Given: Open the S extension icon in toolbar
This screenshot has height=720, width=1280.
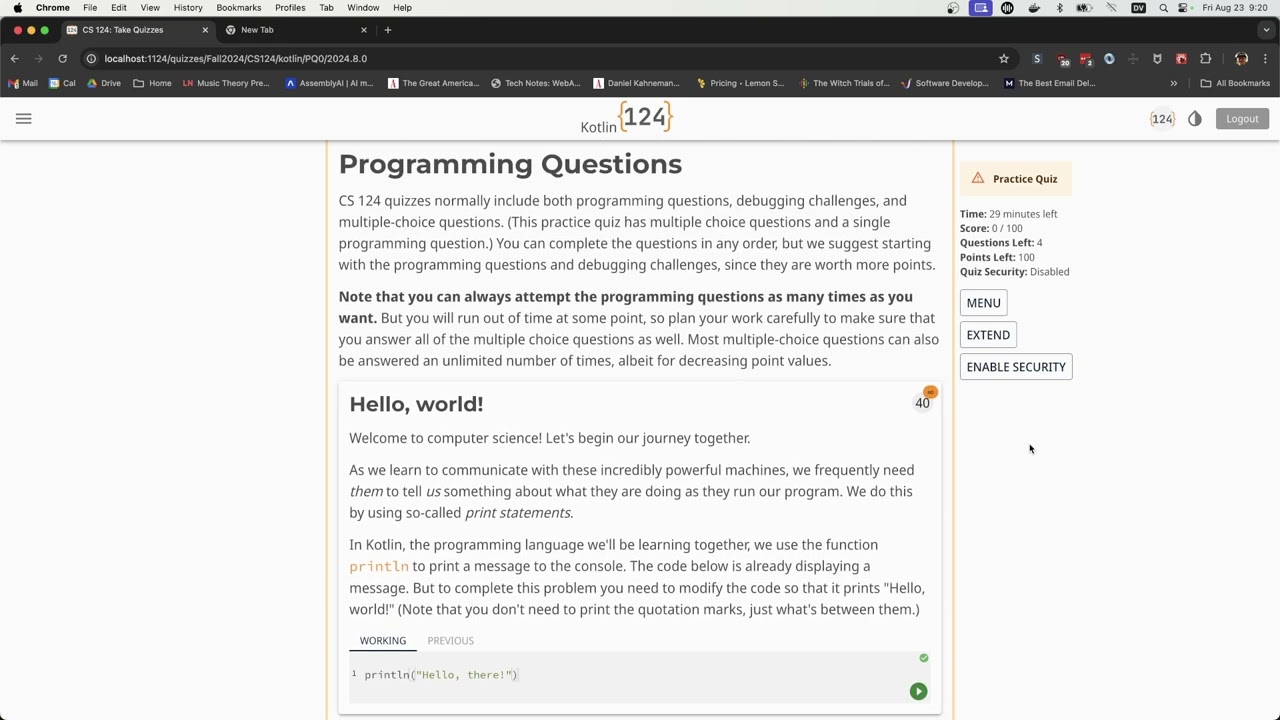Looking at the screenshot, I should coord(1037,59).
